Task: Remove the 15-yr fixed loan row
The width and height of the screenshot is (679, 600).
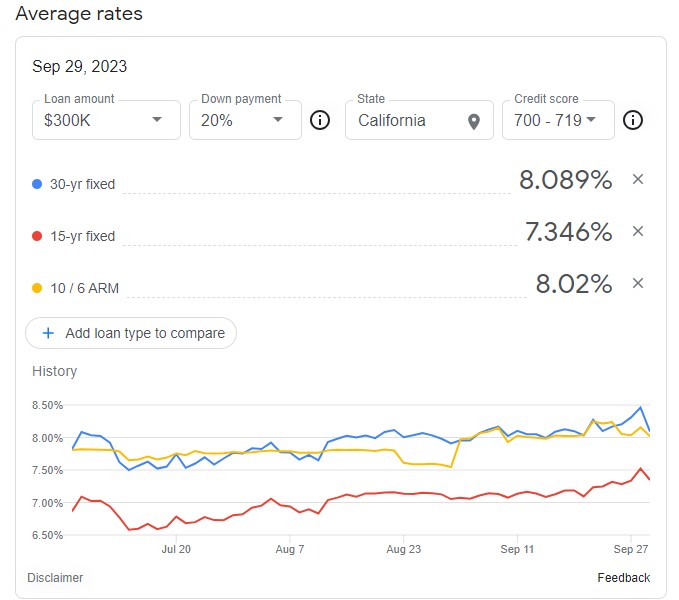Action: pyautogui.click(x=638, y=232)
